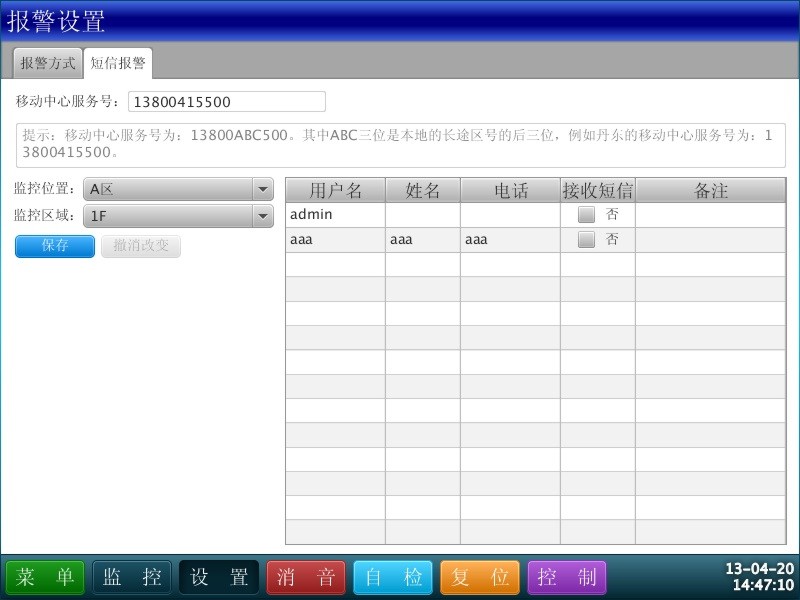Click the 移动中心服务号 input field
The height and width of the screenshot is (600, 800).
(x=227, y=102)
